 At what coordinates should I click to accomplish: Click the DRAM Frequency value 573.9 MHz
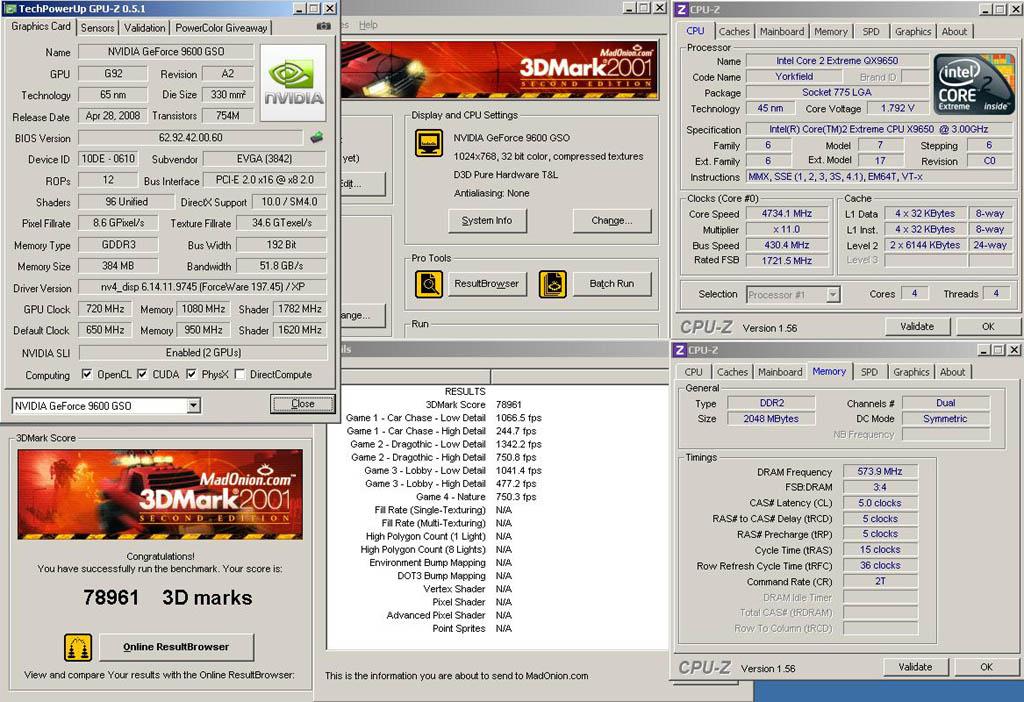(880, 471)
